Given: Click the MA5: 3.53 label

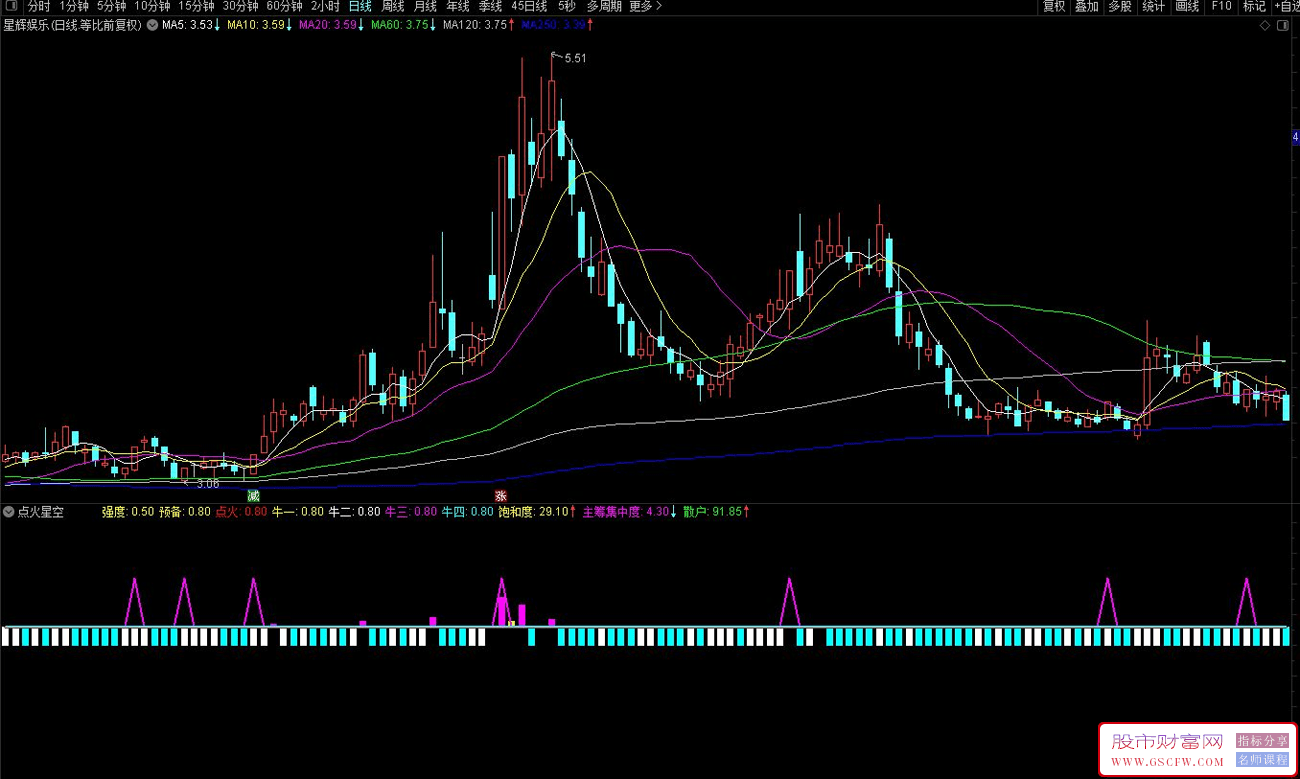Looking at the screenshot, I should pos(187,26).
